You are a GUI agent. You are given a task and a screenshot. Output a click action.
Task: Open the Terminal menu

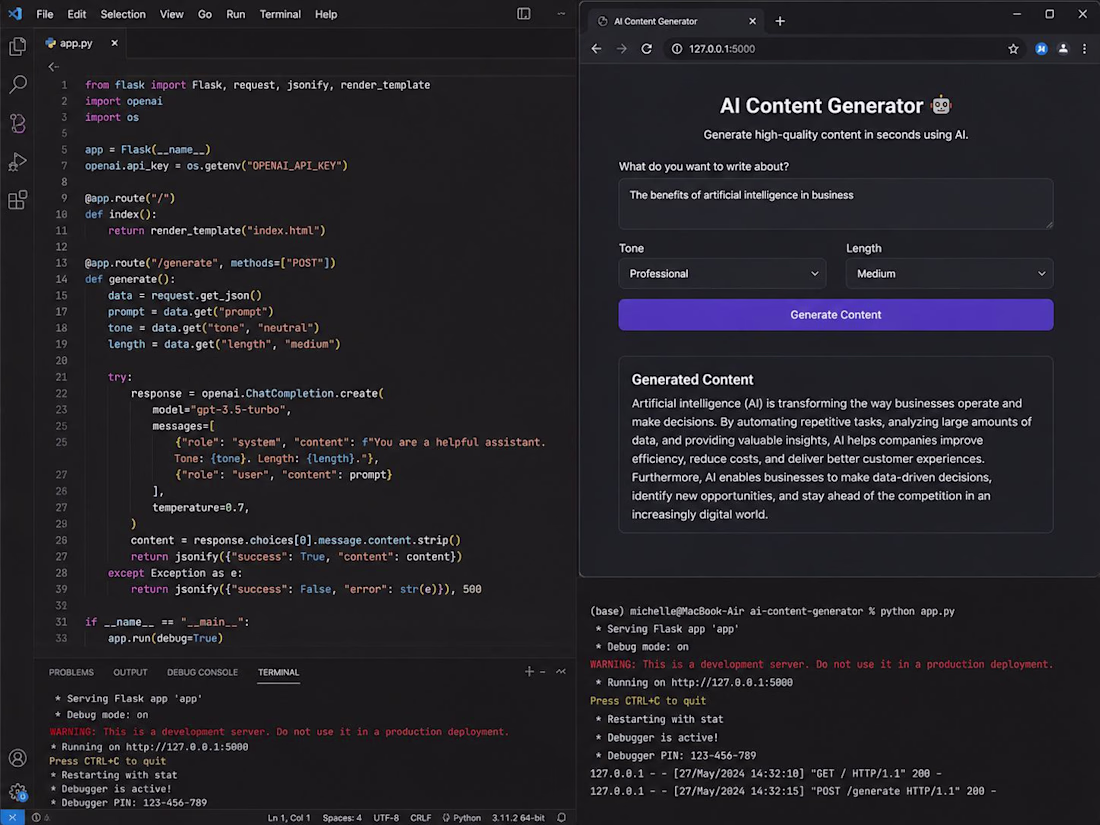(x=280, y=14)
